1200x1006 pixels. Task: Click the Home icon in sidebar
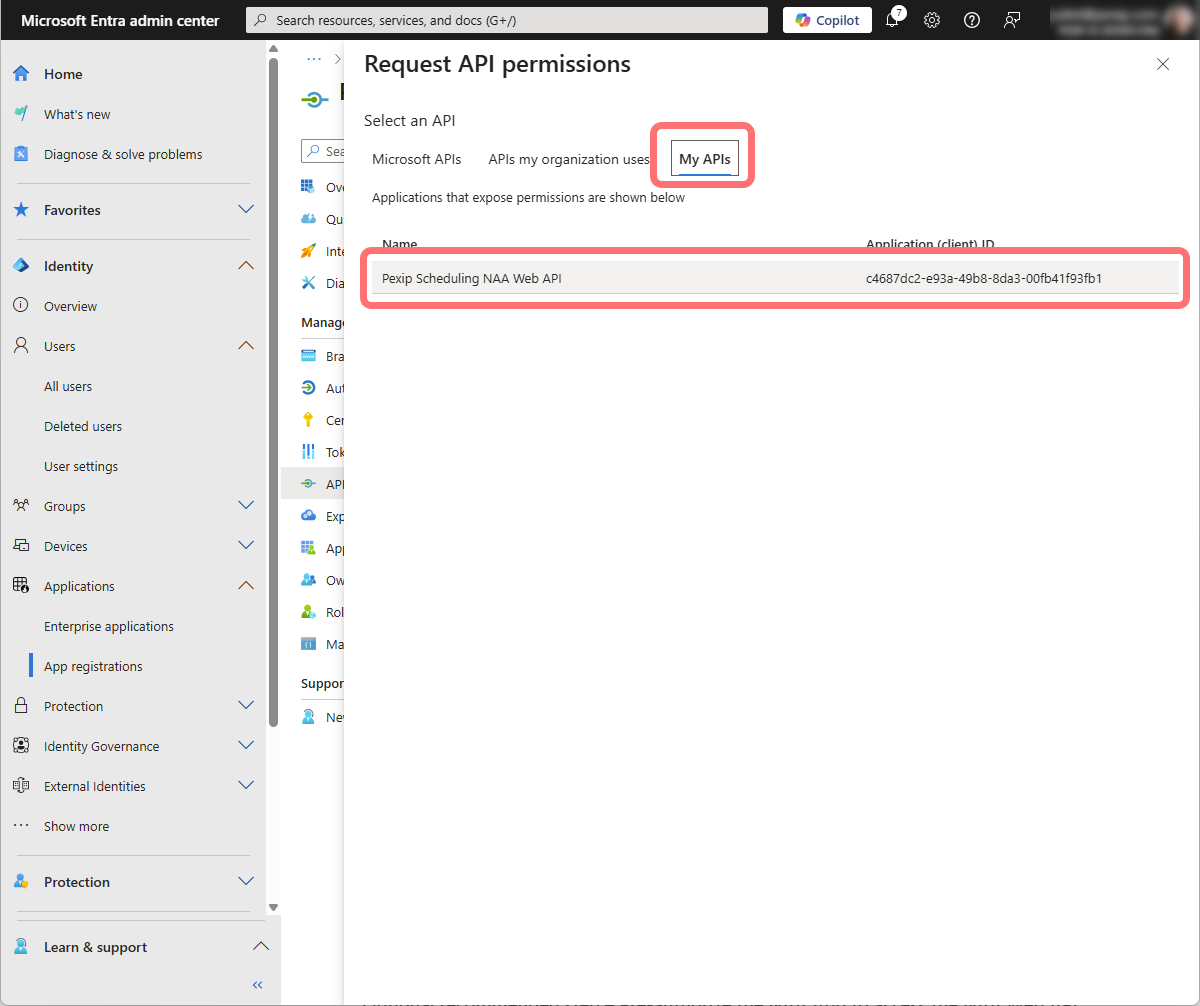coord(21,74)
